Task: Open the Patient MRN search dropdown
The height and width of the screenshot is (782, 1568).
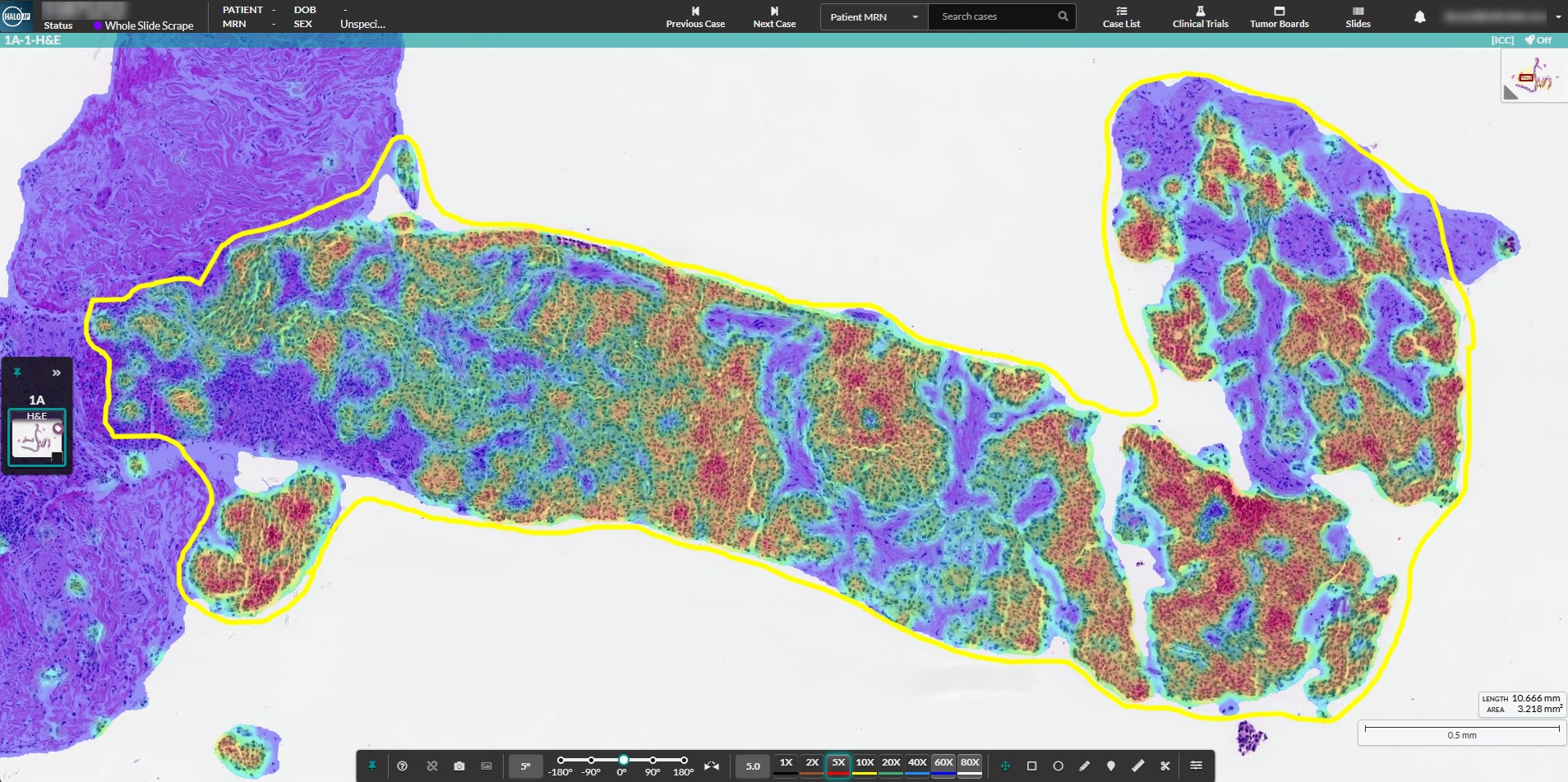Action: coord(874,16)
